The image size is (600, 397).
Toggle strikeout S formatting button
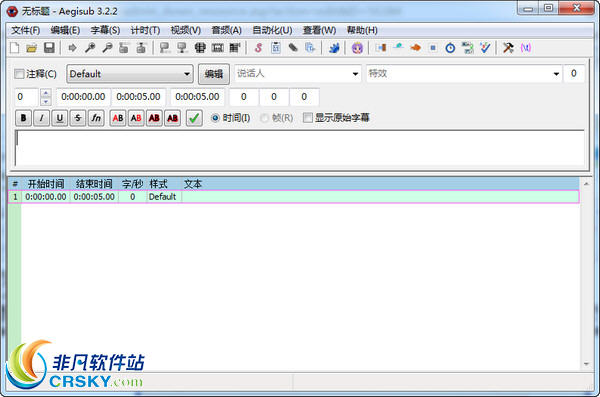click(78, 118)
